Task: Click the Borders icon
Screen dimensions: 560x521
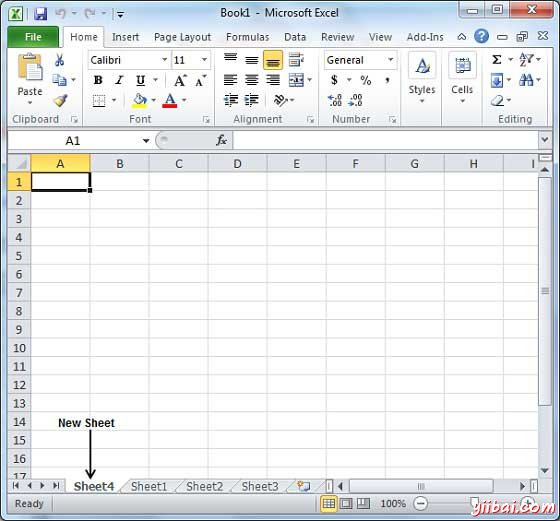Action: coord(99,100)
